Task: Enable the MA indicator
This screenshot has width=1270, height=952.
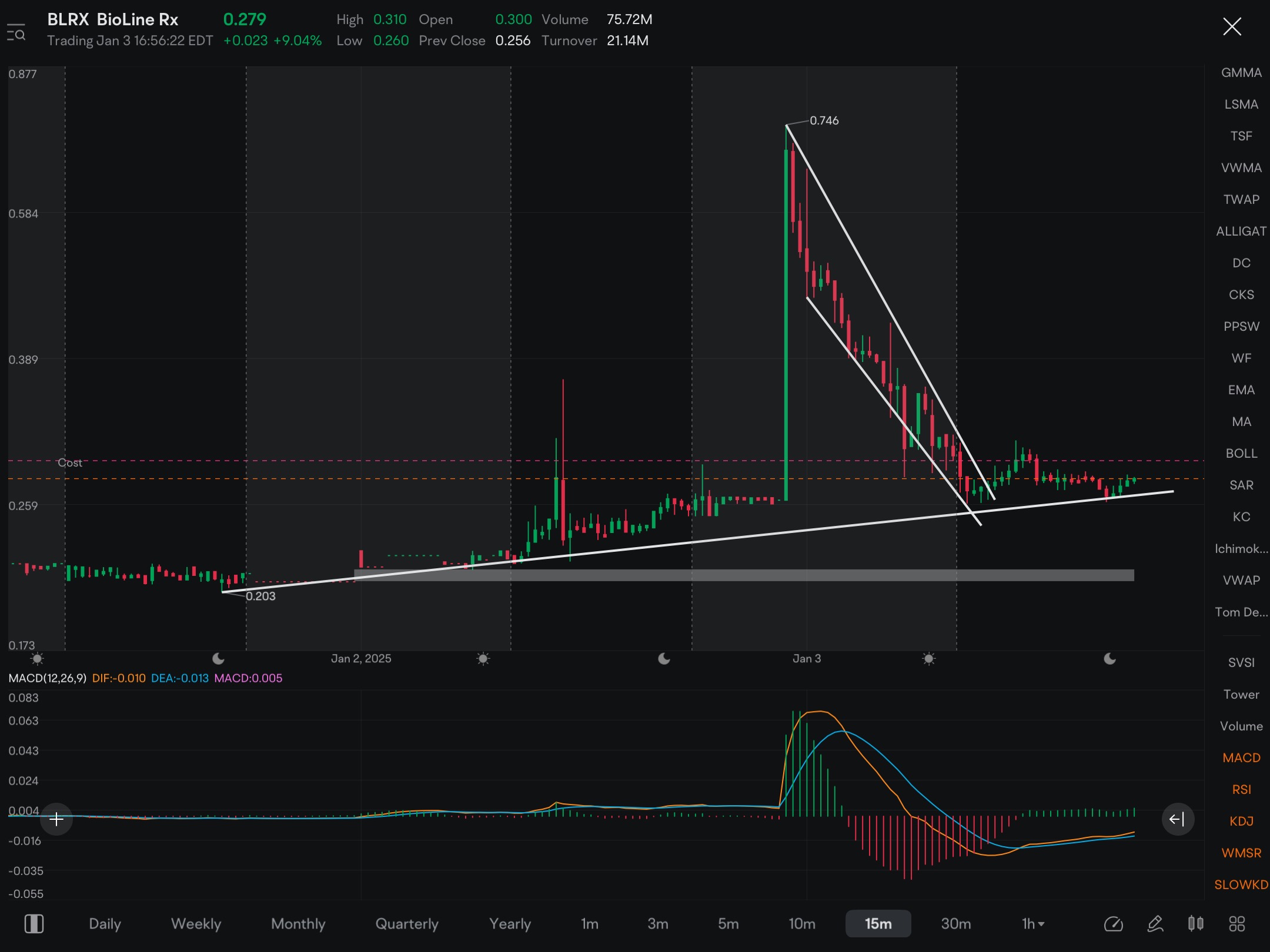Action: point(1241,422)
